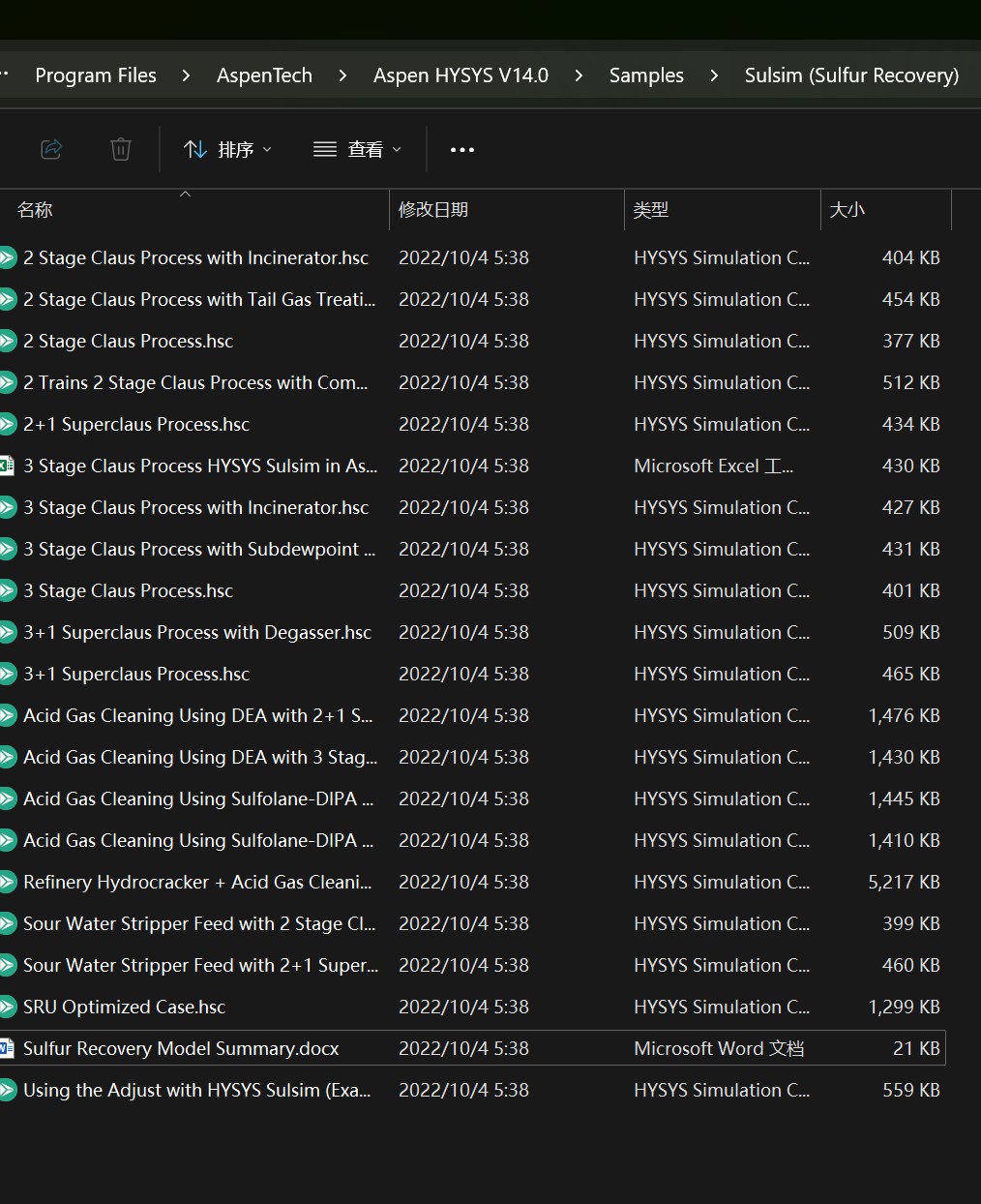Click the HYSYS icon of 3+1 Superclaus Process with Degasser.hsc
Viewport: 981px width, 1204px height.
(x=7, y=632)
